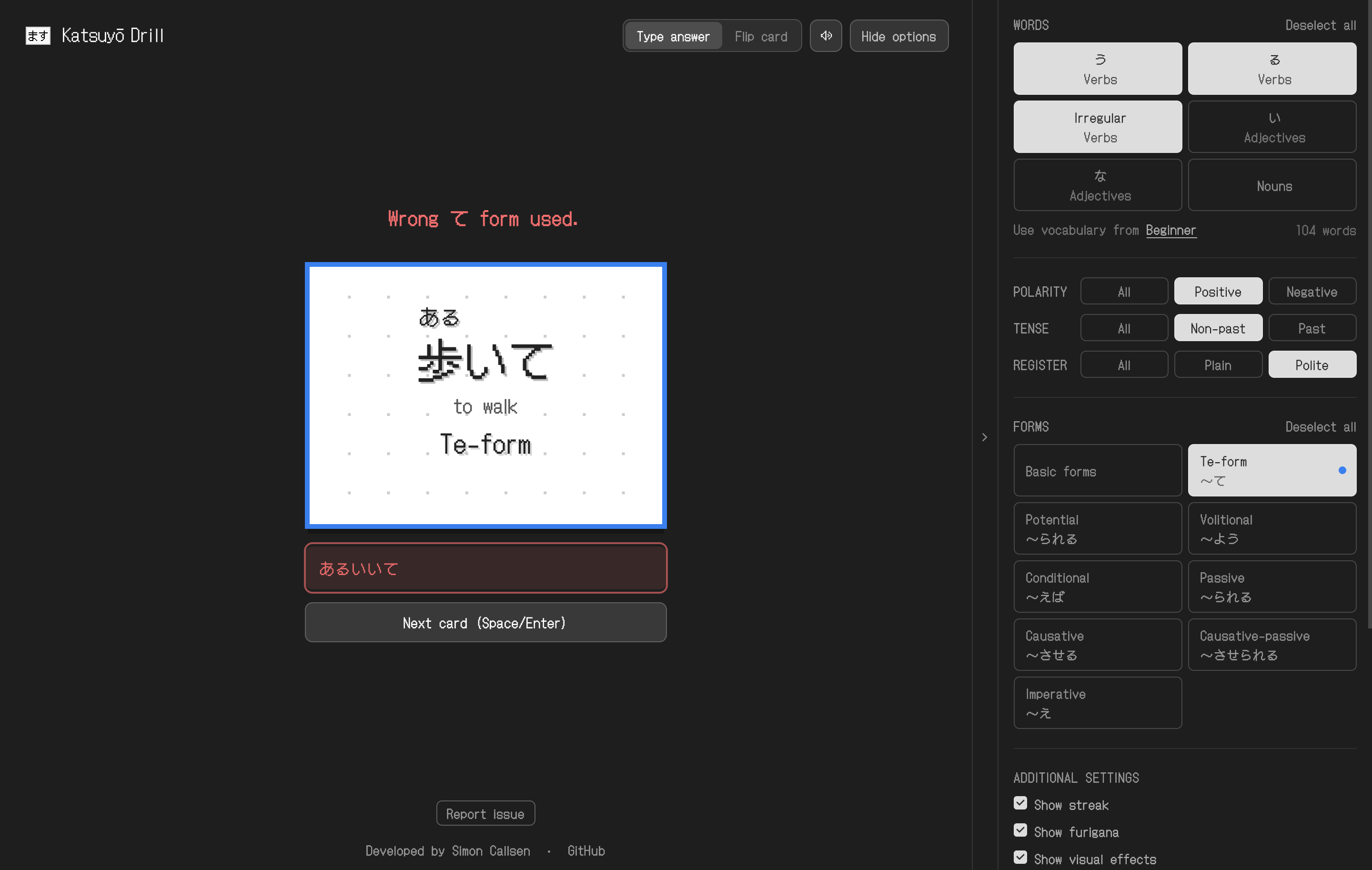This screenshot has width=1372, height=870.
Task: Toggle the Irregular Verbs word category
Action: click(1098, 127)
